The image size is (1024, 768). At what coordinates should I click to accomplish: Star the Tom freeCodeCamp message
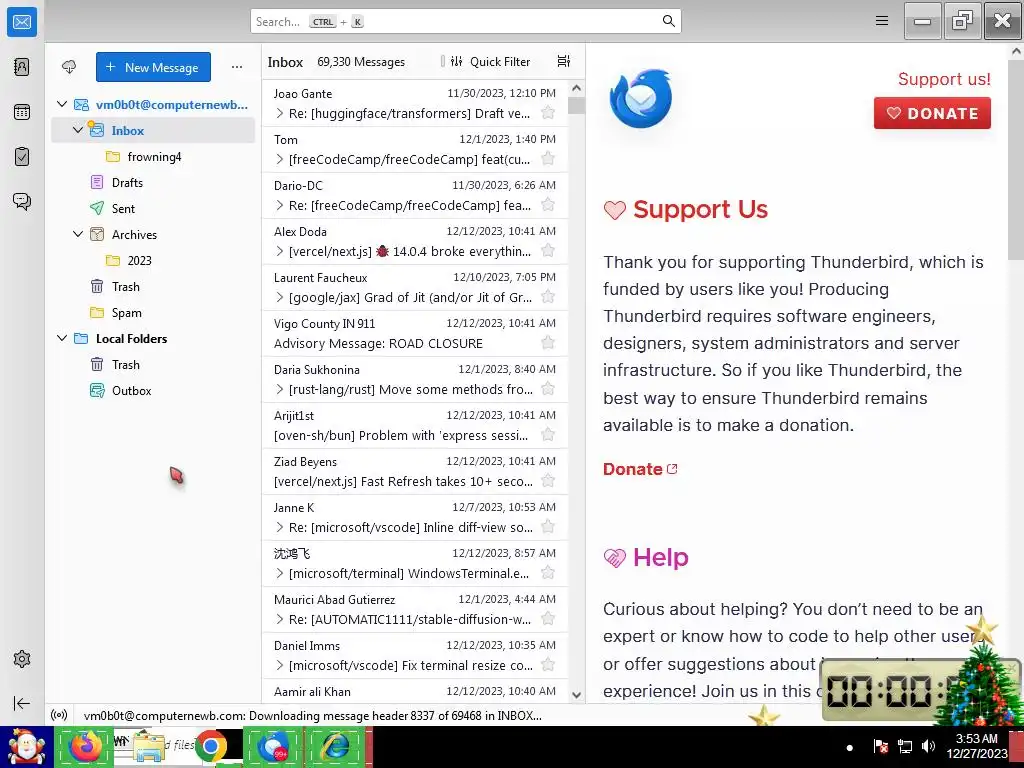coord(548,159)
